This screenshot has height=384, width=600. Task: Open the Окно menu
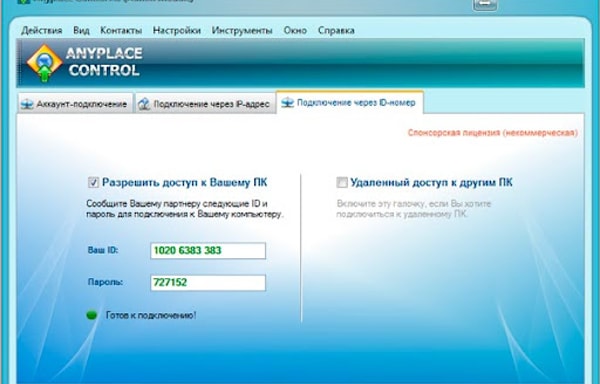(295, 30)
